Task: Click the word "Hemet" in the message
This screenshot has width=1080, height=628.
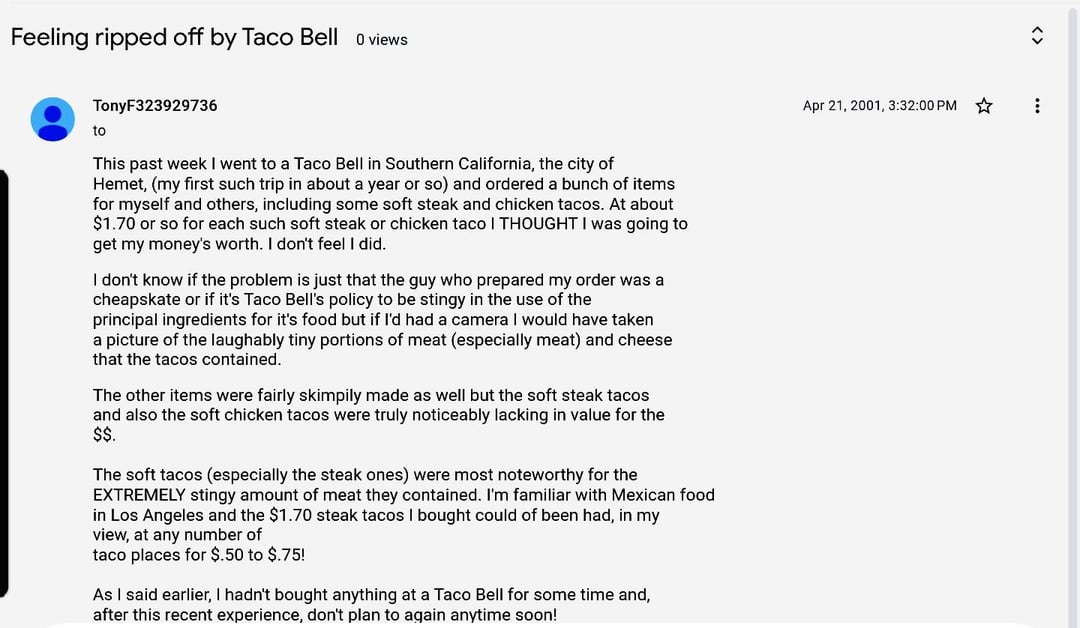Action: [x=117, y=184]
